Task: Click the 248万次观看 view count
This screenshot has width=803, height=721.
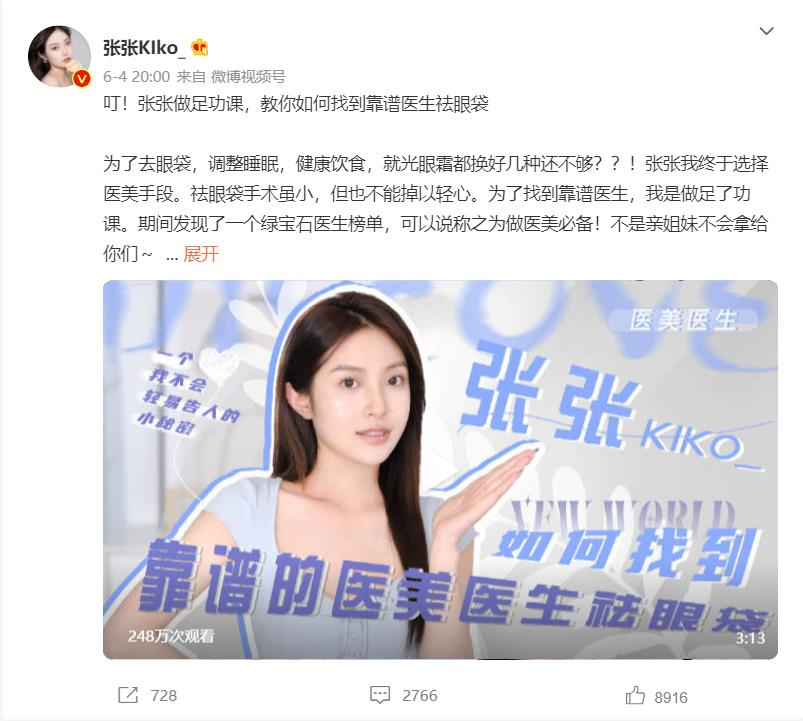Action: (171, 636)
